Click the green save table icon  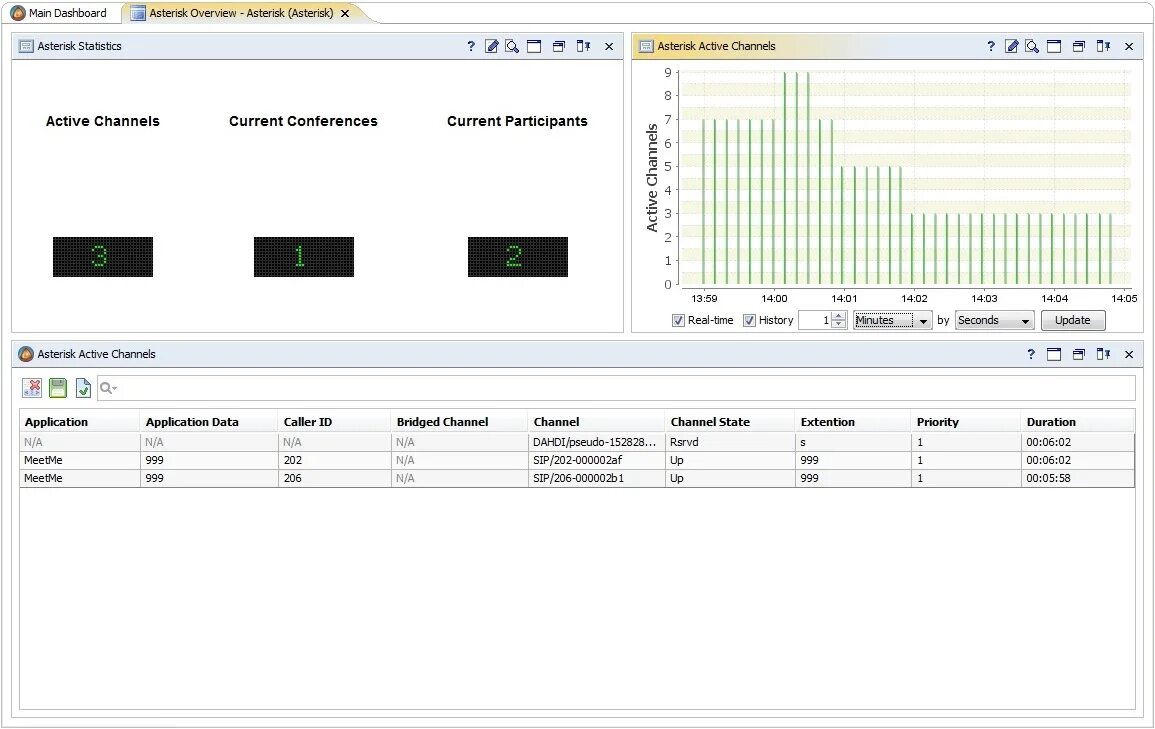pyautogui.click(x=57, y=387)
